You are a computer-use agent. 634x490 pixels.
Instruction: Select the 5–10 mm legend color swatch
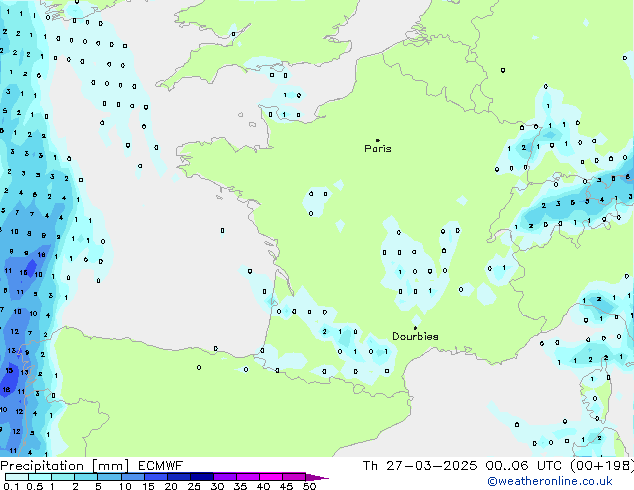tap(109, 477)
